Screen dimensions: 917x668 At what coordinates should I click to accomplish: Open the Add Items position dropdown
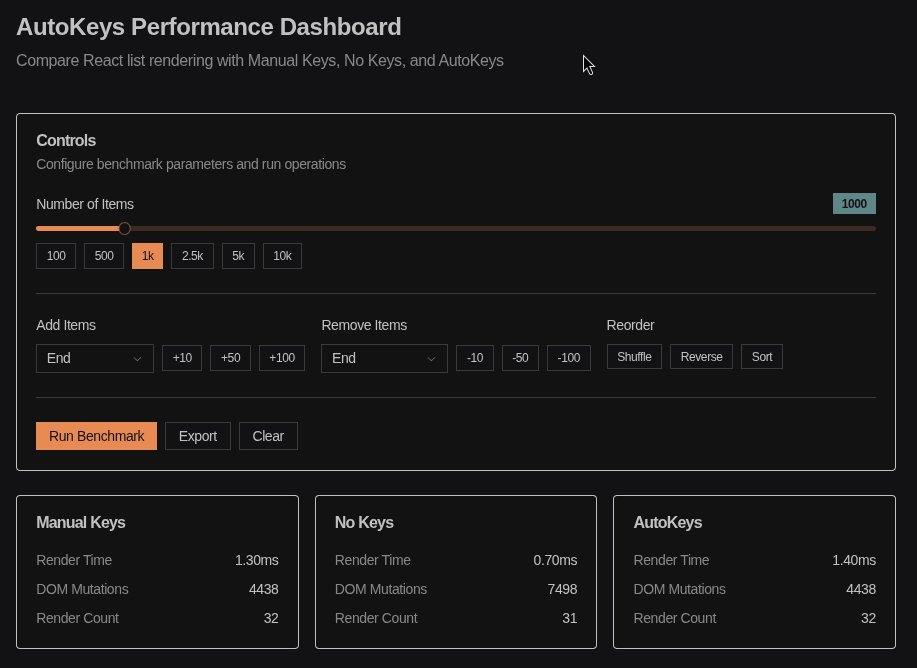click(x=95, y=359)
